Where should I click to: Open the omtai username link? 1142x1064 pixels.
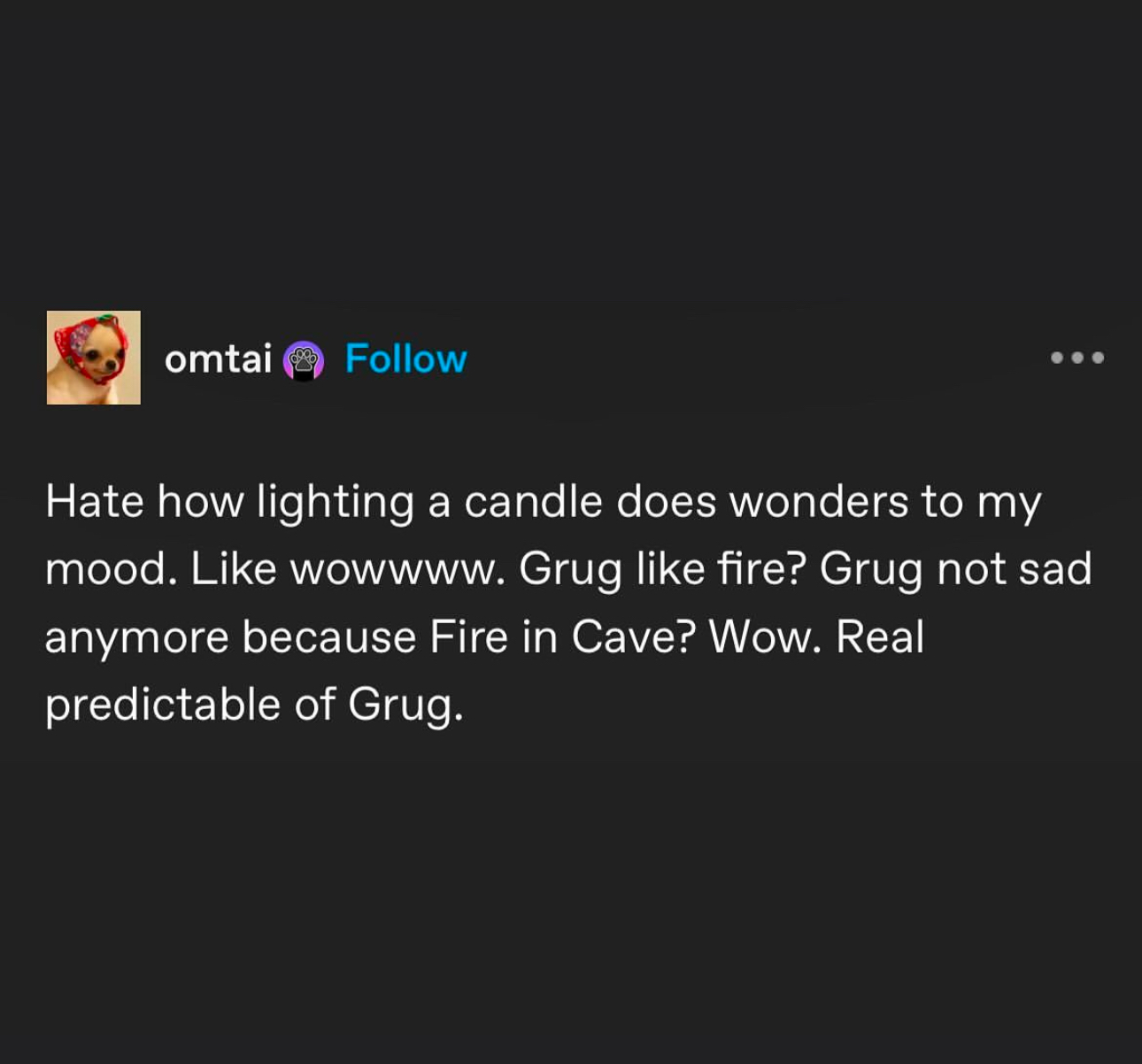pos(218,359)
